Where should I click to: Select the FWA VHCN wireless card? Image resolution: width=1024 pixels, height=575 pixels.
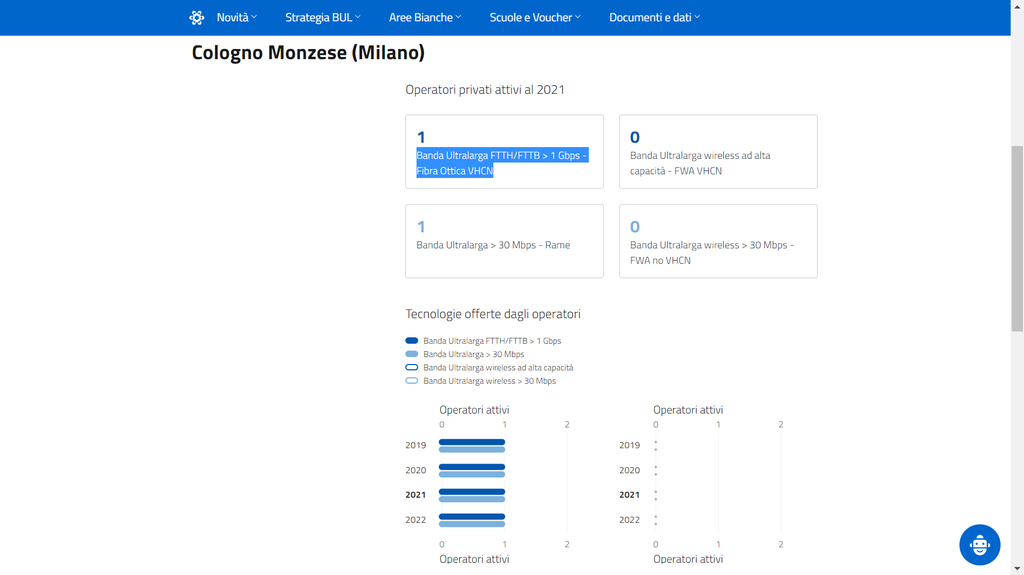click(718, 152)
